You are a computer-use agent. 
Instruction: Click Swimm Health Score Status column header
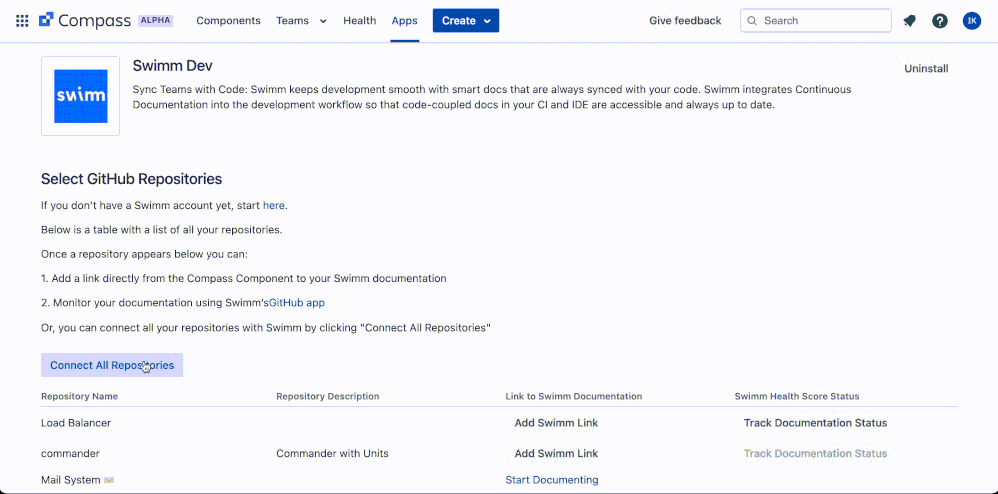pos(797,396)
